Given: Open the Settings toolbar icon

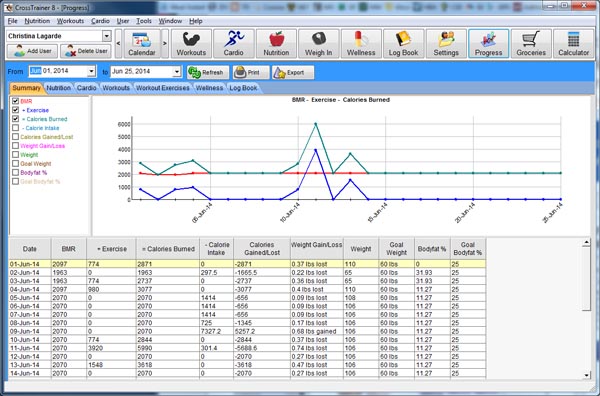Looking at the screenshot, I should [x=446, y=44].
